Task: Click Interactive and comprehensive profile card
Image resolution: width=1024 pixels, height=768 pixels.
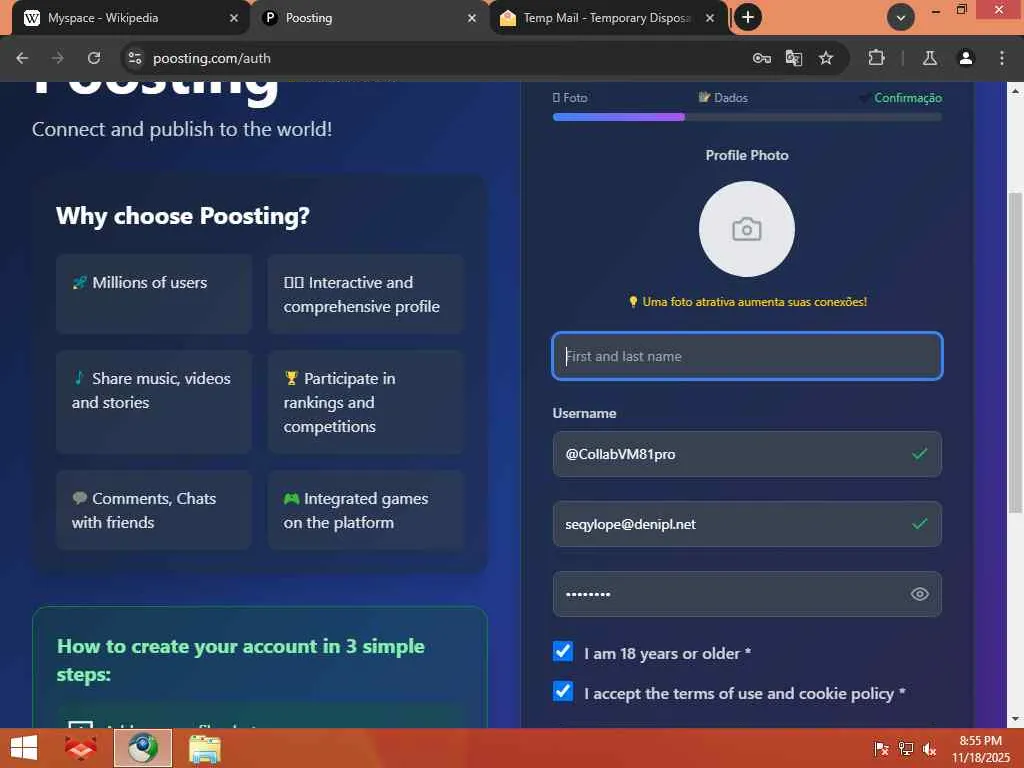Action: click(366, 294)
